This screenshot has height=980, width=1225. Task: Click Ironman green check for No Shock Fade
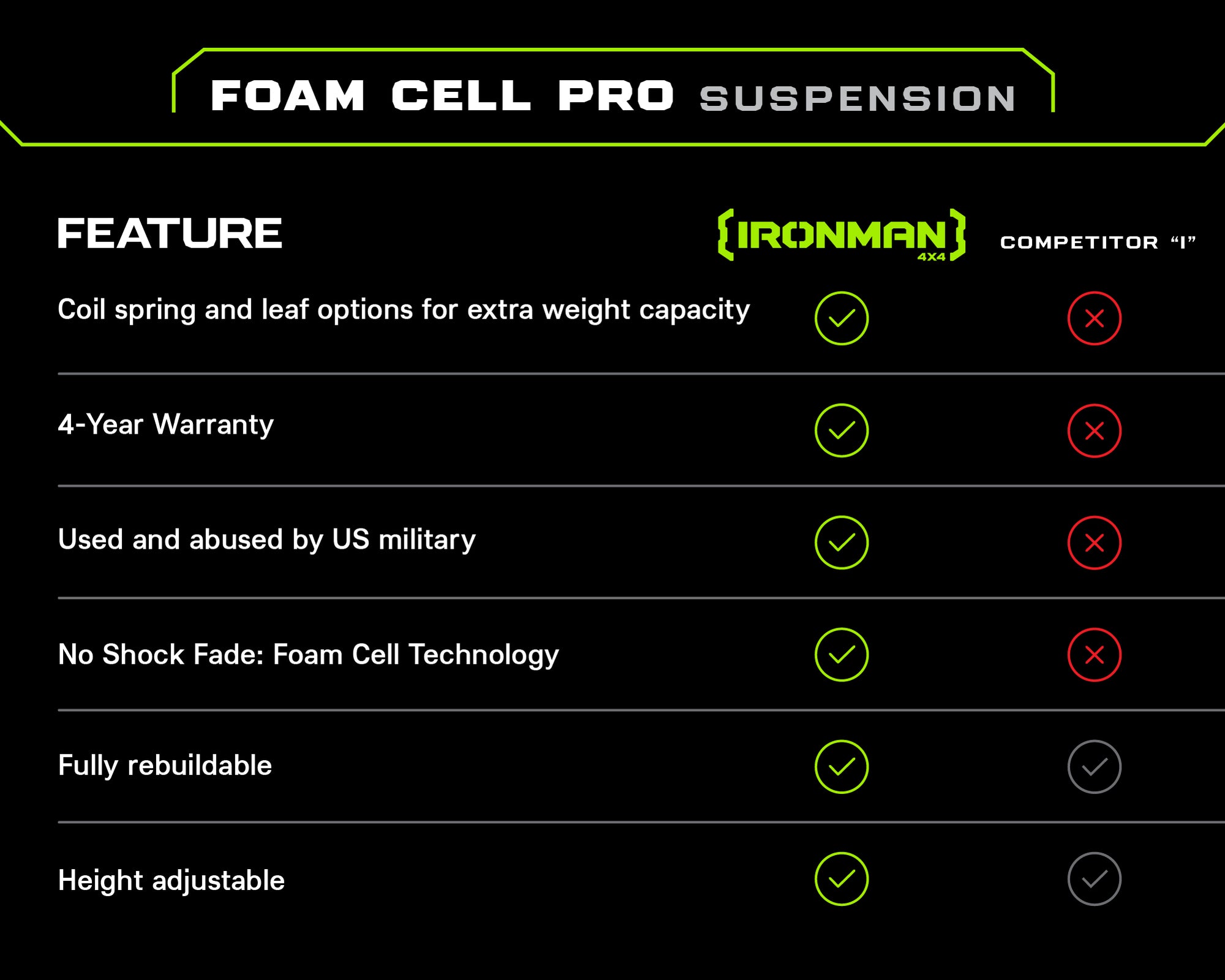[842, 655]
